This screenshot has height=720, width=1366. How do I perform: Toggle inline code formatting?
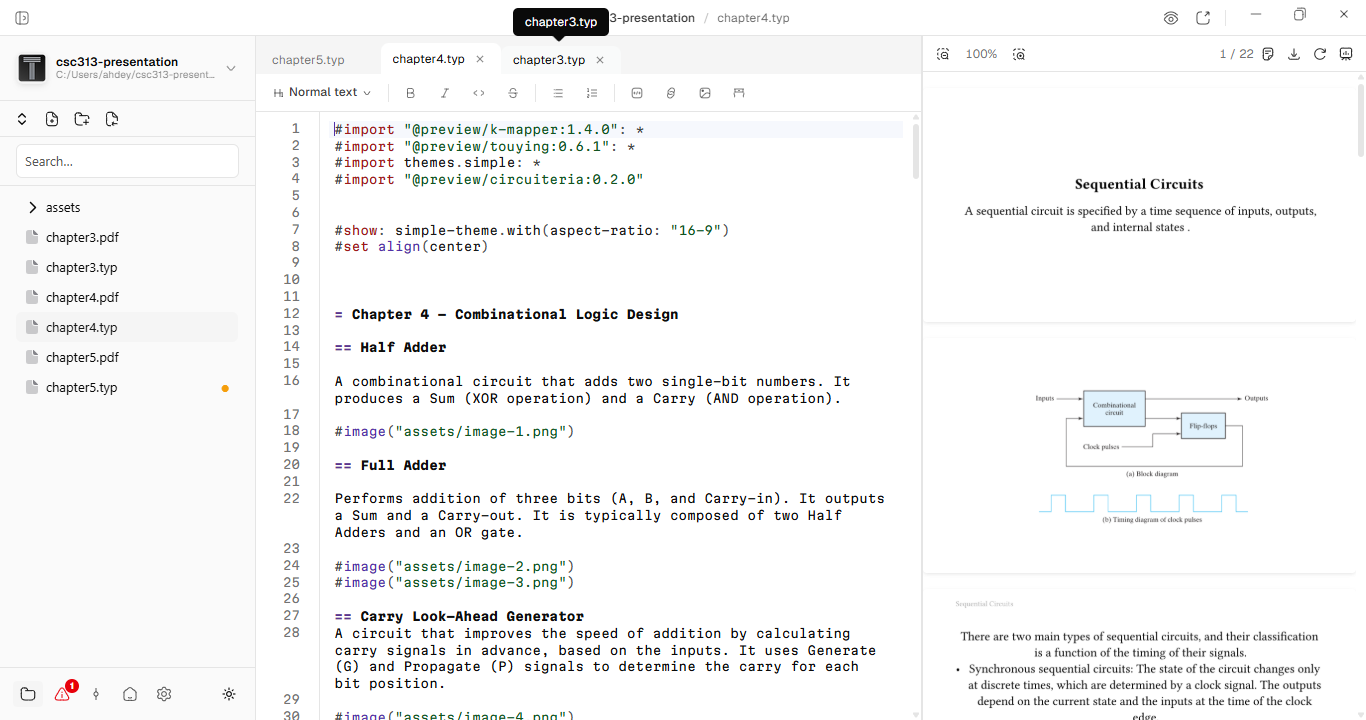point(479,93)
